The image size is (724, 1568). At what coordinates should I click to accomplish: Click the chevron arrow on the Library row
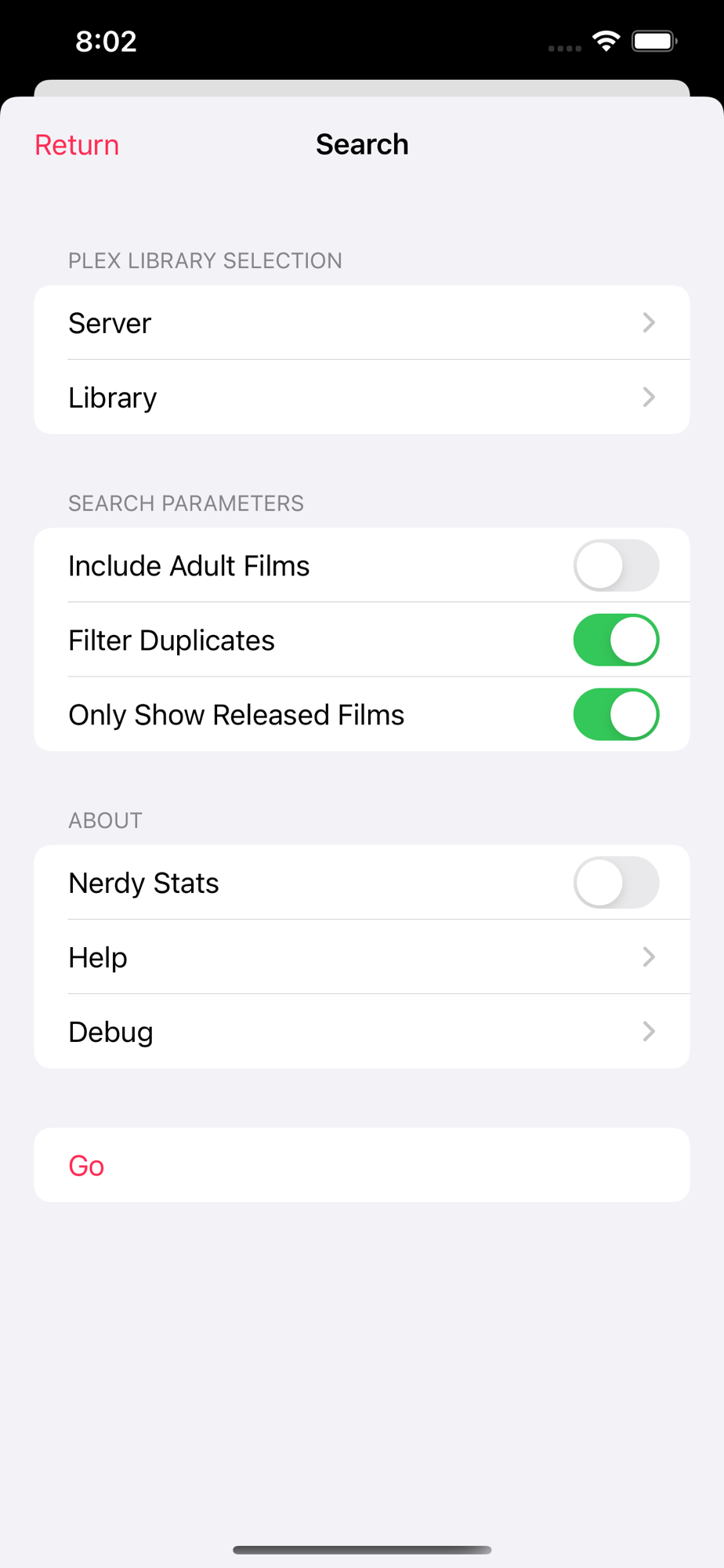(x=649, y=397)
